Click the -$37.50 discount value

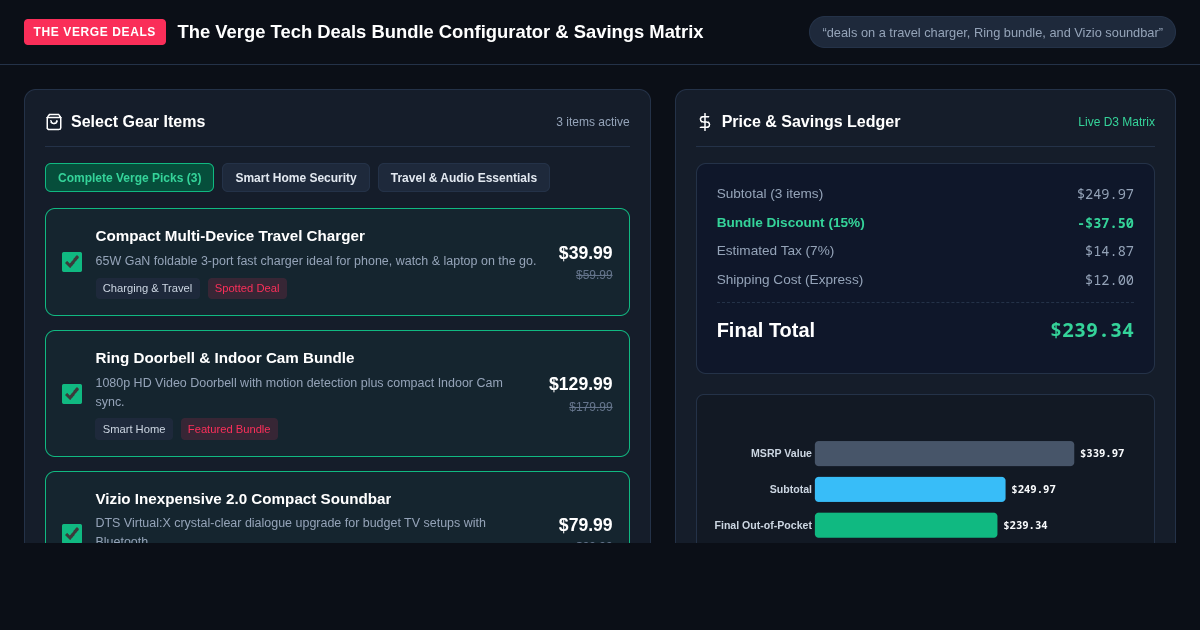pyautogui.click(x=1105, y=223)
